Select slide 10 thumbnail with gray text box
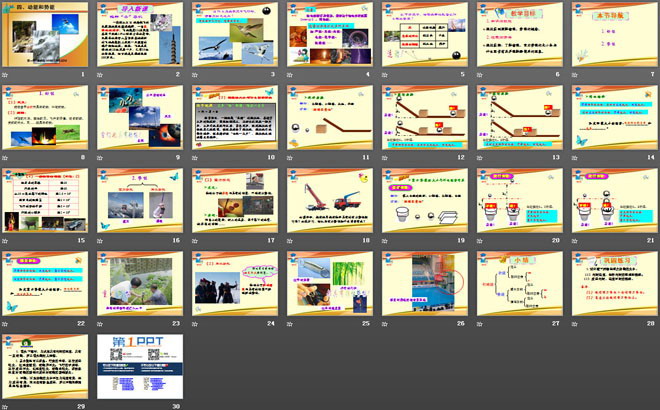660x410 pixels. [x=235, y=117]
